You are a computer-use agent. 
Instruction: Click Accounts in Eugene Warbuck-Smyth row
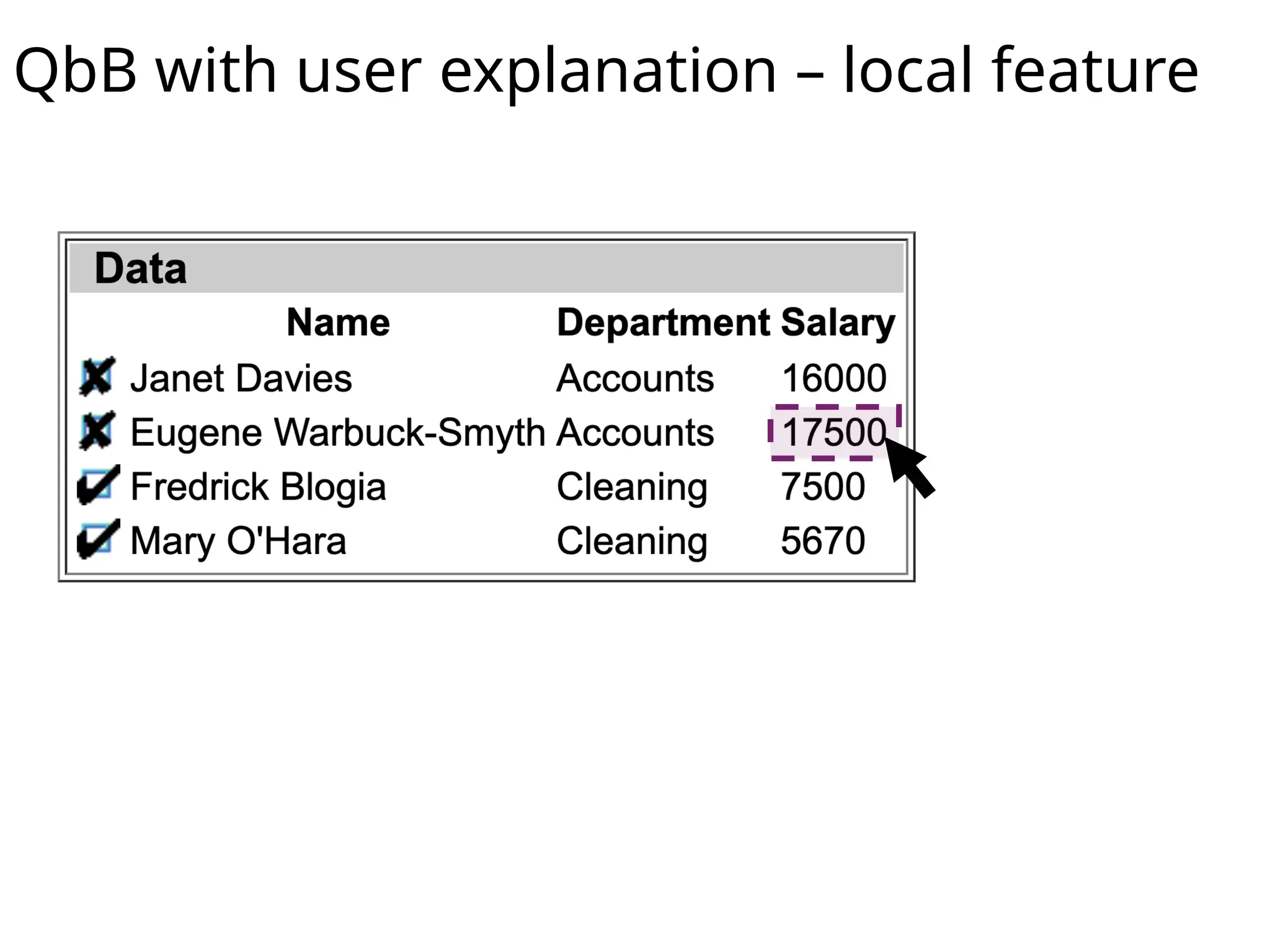tap(635, 432)
